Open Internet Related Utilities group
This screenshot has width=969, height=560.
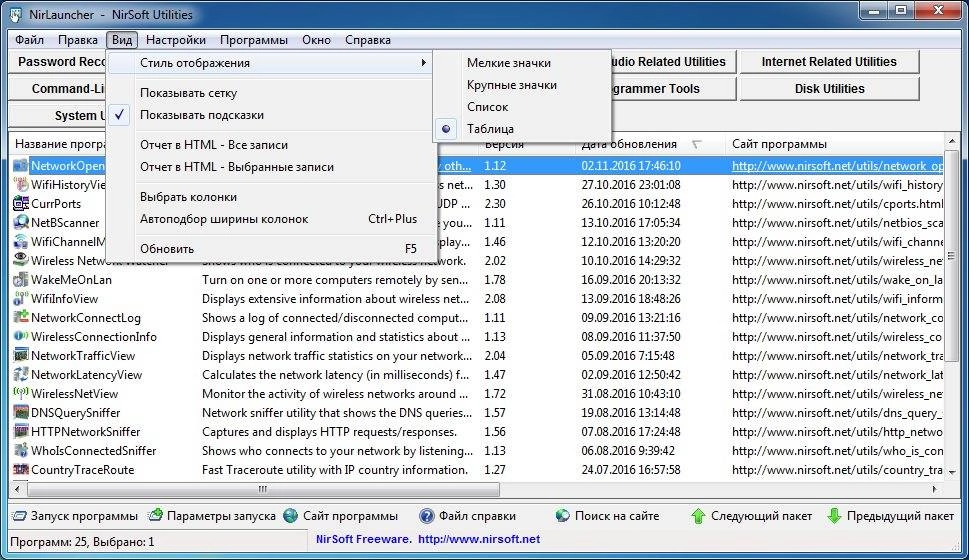pyautogui.click(x=829, y=62)
